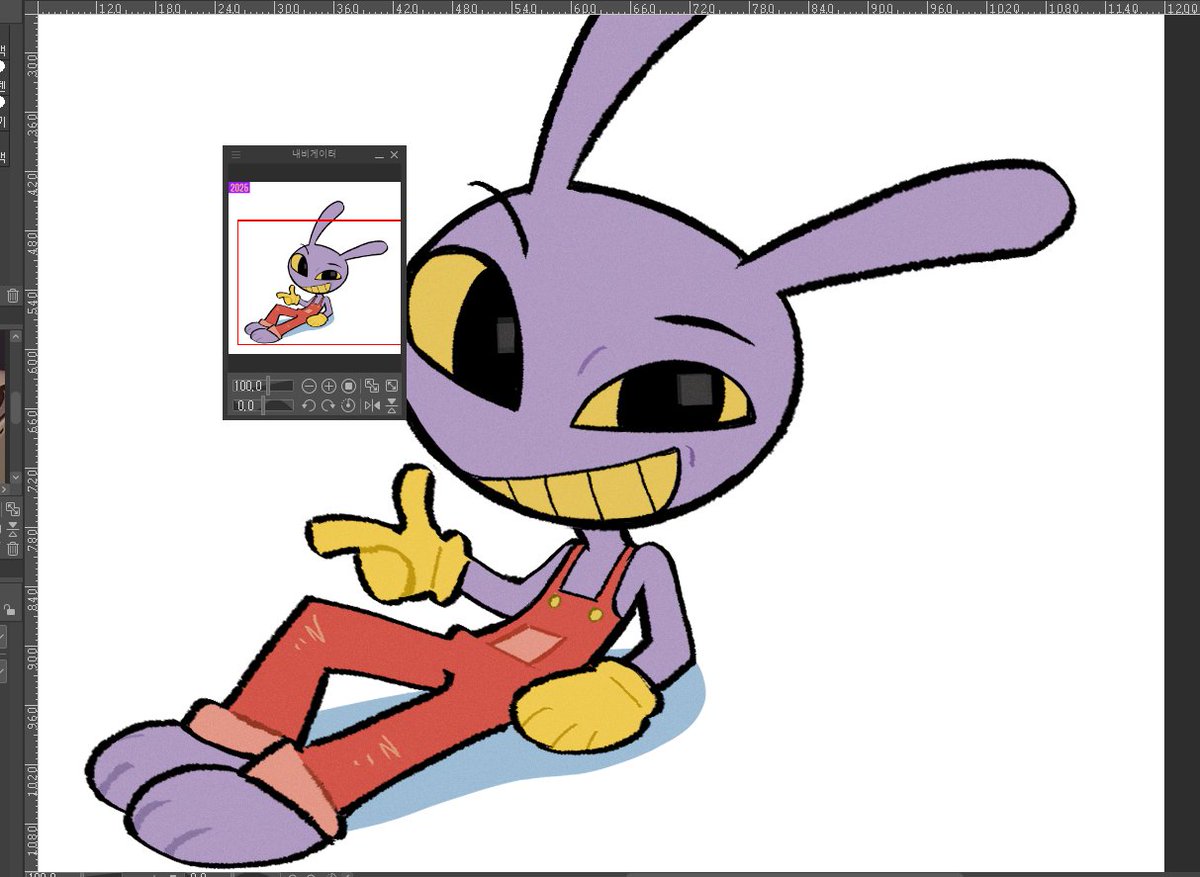Click the Navigator preview thumbnail of the character
The image size is (1200, 877).
click(314, 267)
